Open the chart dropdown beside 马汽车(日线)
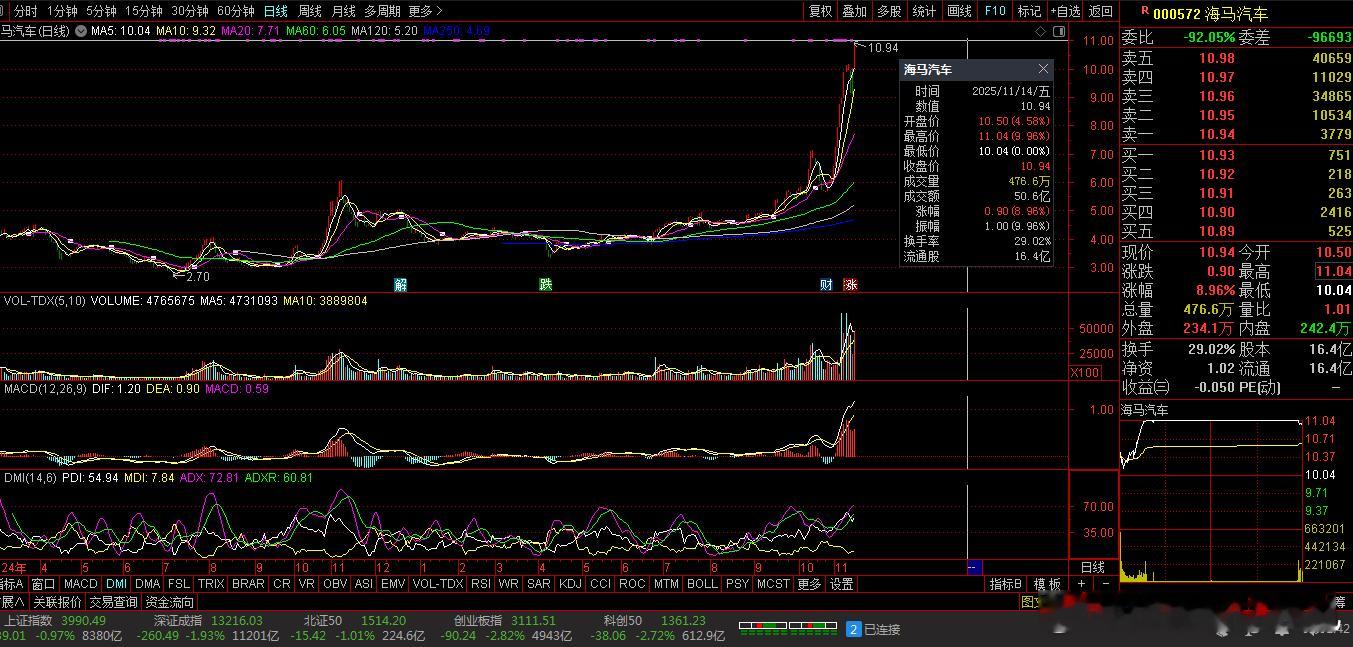 (80, 31)
